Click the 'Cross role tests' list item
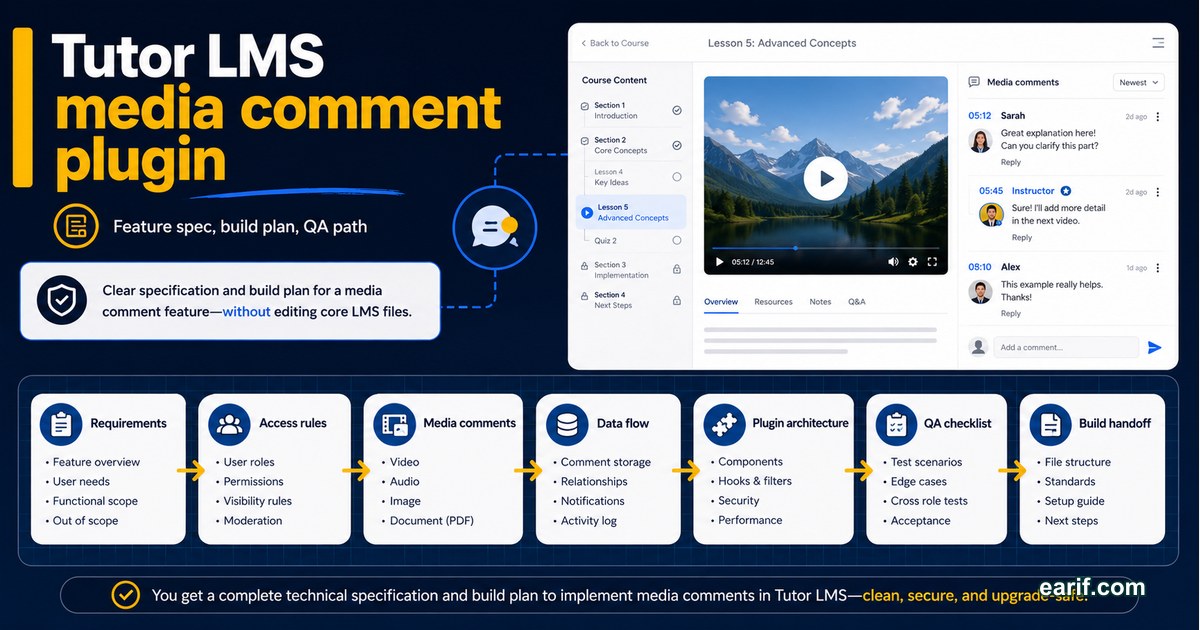The width and height of the screenshot is (1200, 630). (929, 501)
